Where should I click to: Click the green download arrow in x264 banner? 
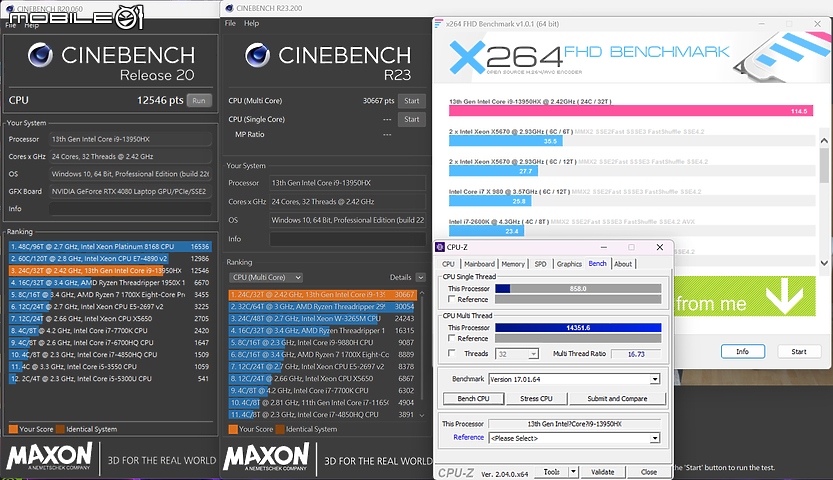[x=785, y=295]
